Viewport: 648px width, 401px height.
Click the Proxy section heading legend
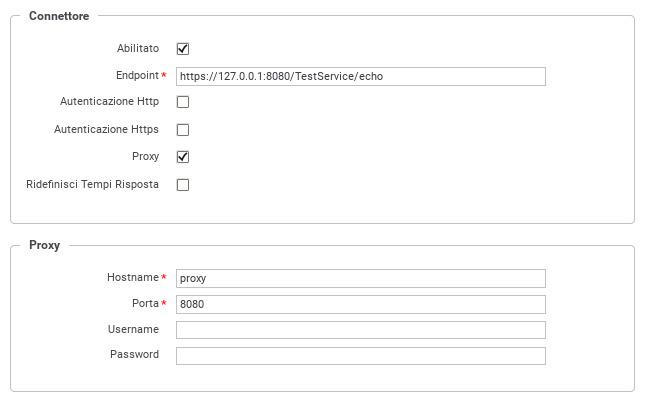click(45, 245)
